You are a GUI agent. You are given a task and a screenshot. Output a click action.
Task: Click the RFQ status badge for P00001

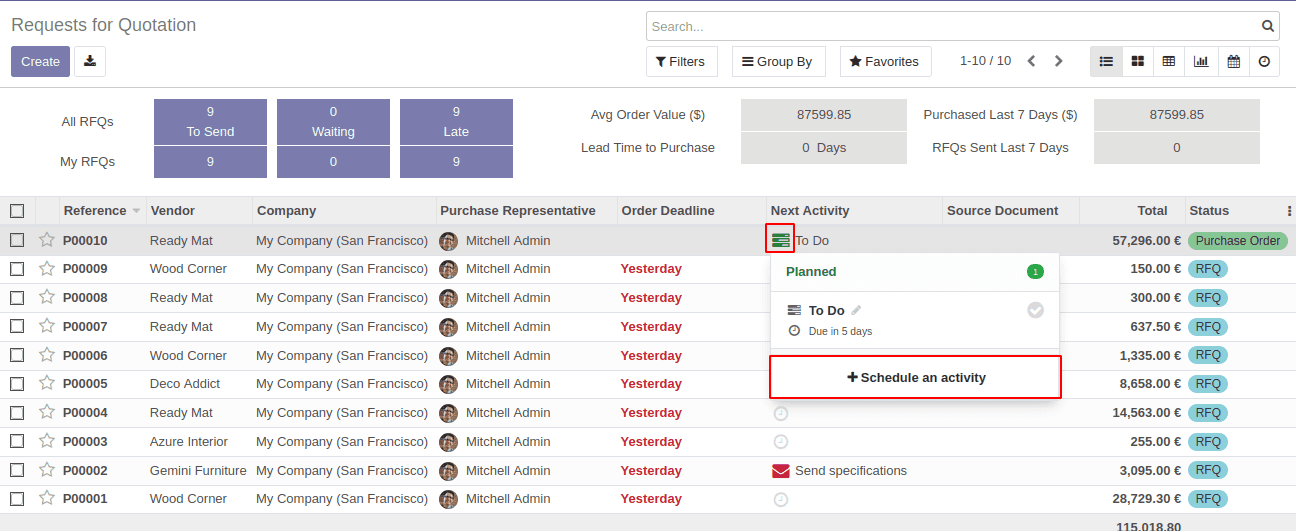pos(1208,499)
